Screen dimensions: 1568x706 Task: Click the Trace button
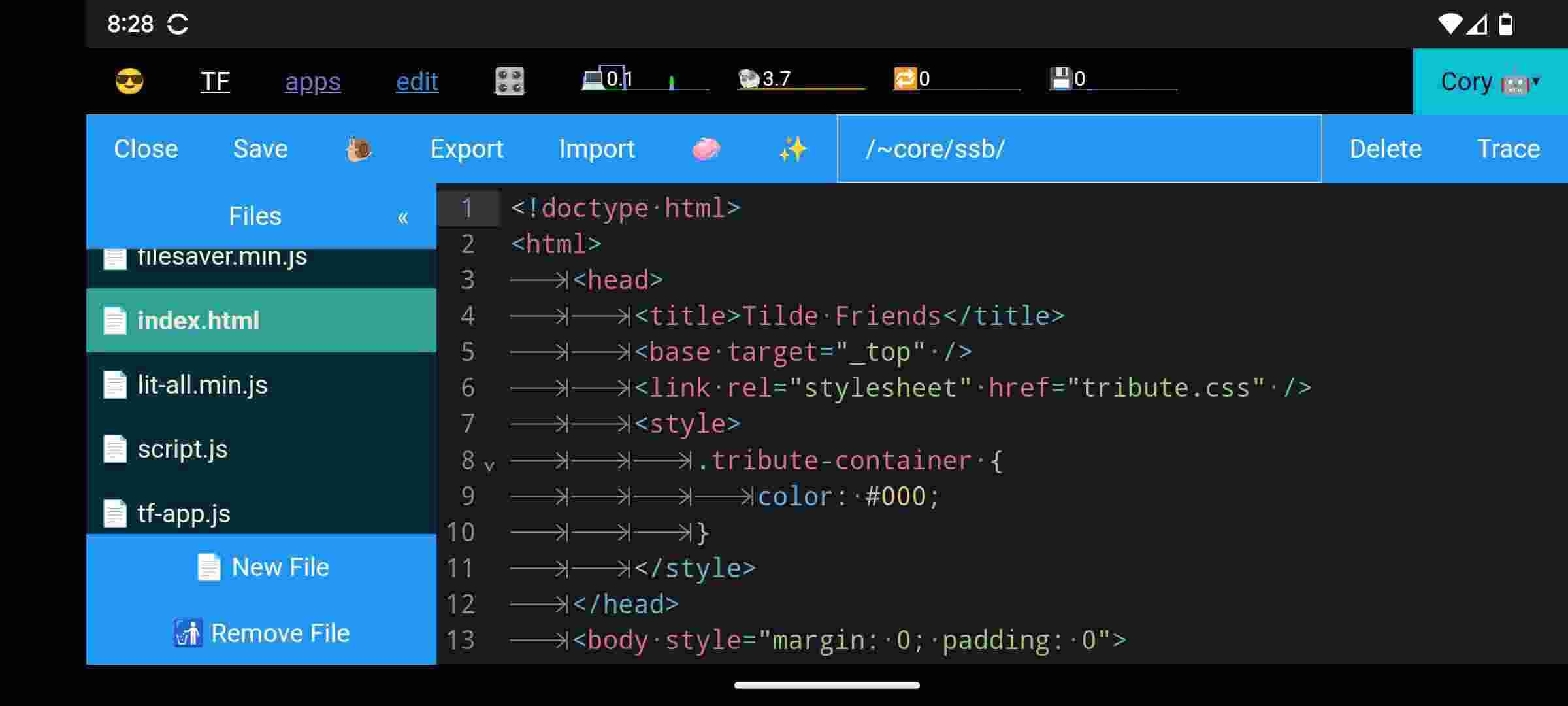(1509, 148)
